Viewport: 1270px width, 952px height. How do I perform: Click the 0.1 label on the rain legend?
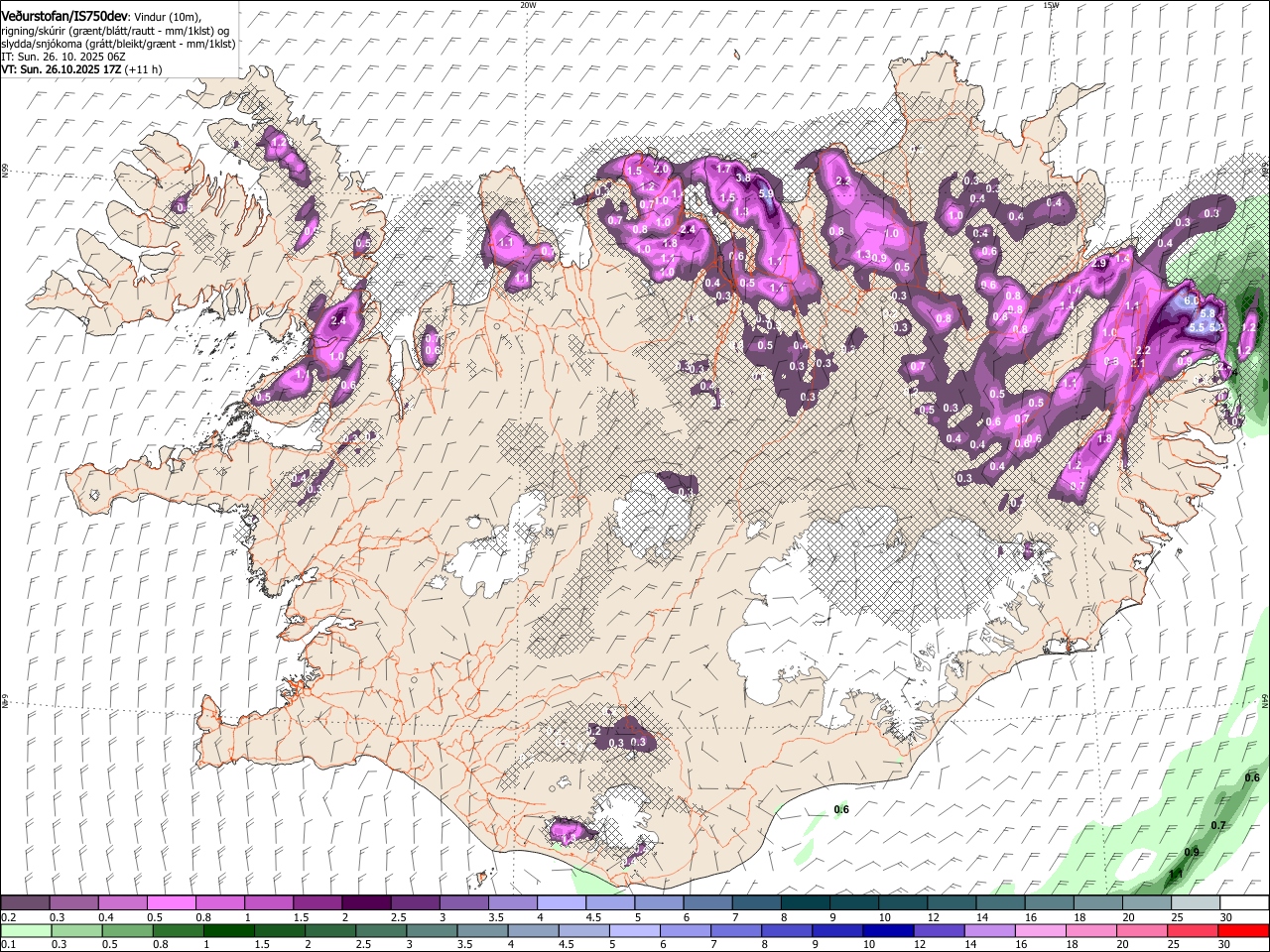[x=9, y=945]
